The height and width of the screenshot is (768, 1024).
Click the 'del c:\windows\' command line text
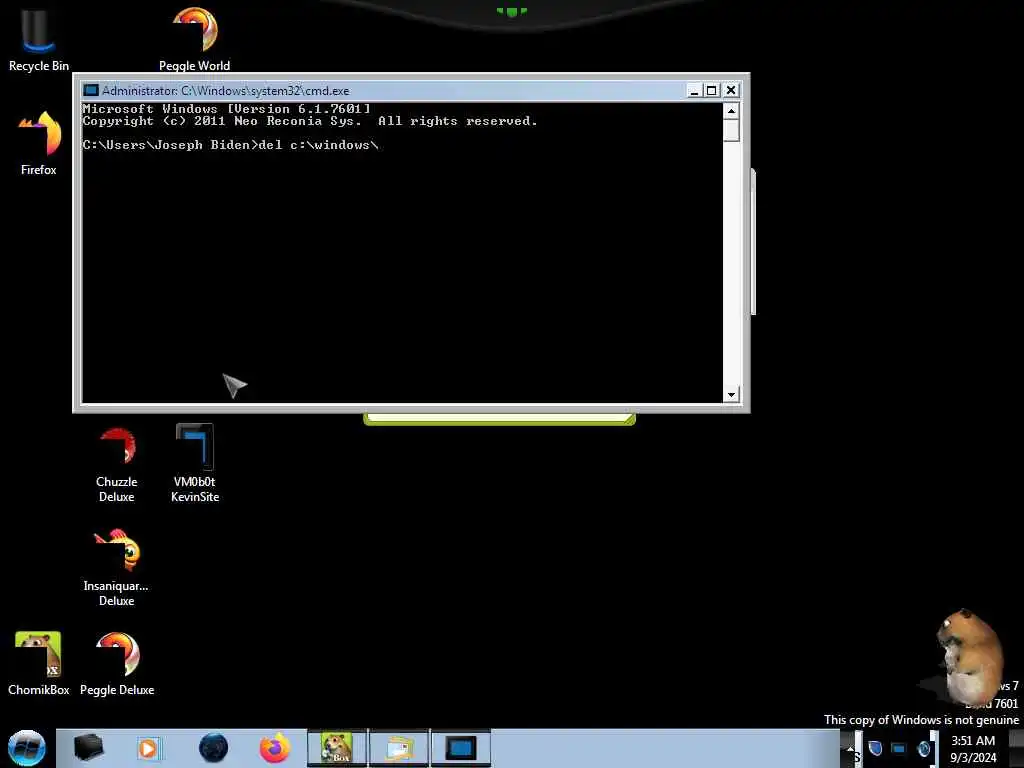pyautogui.click(x=319, y=145)
